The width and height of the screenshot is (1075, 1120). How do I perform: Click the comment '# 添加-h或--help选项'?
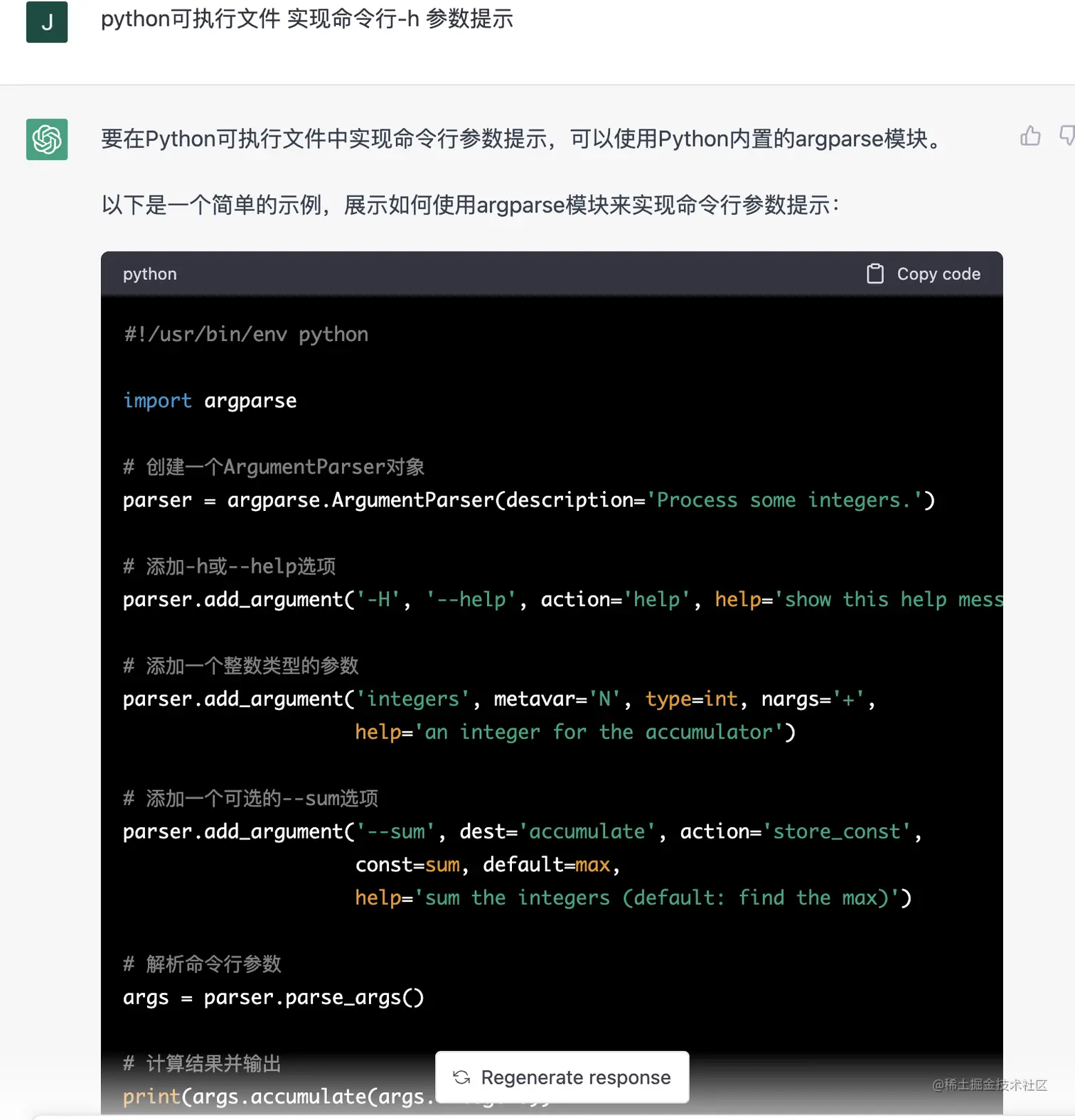click(229, 566)
